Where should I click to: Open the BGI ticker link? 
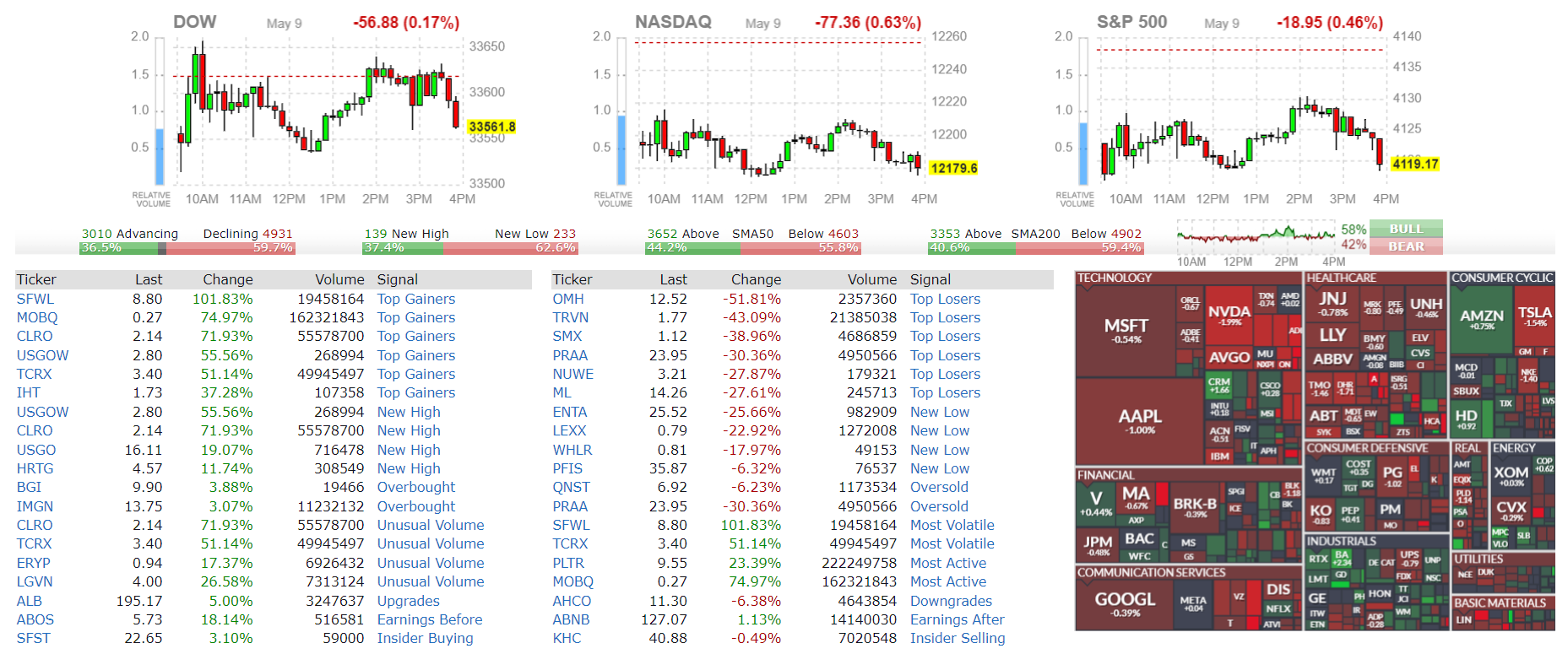click(29, 487)
